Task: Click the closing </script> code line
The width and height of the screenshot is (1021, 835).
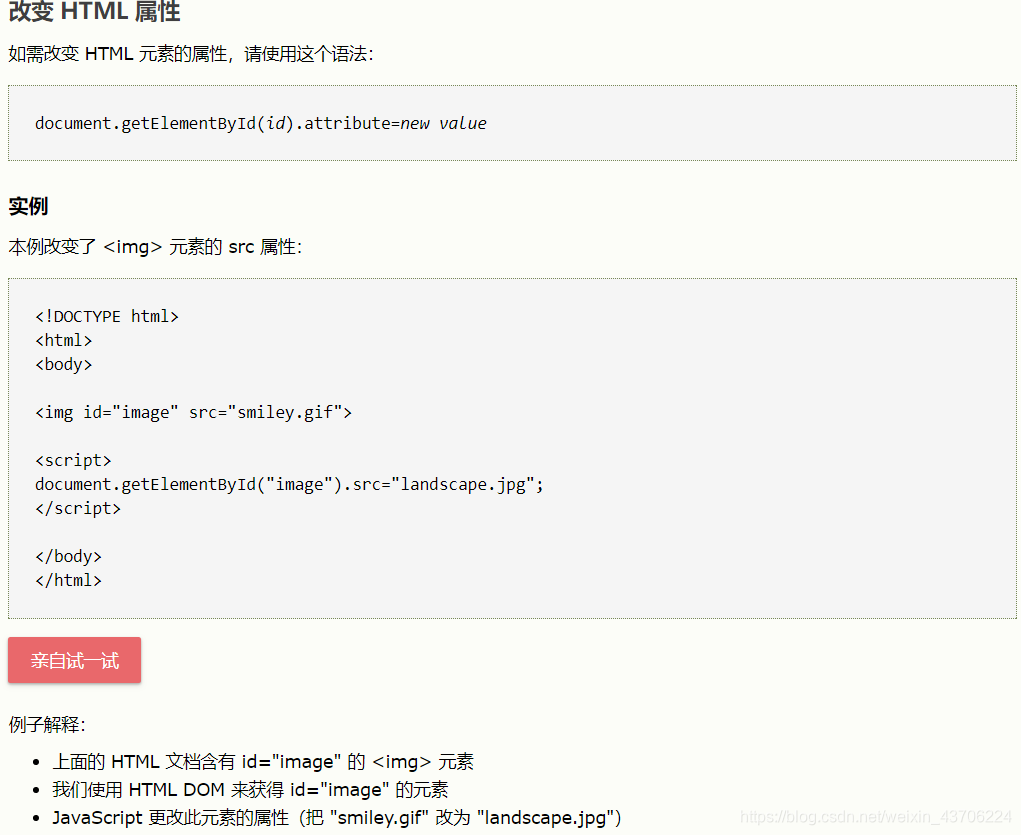Action: pyautogui.click(x=78, y=509)
